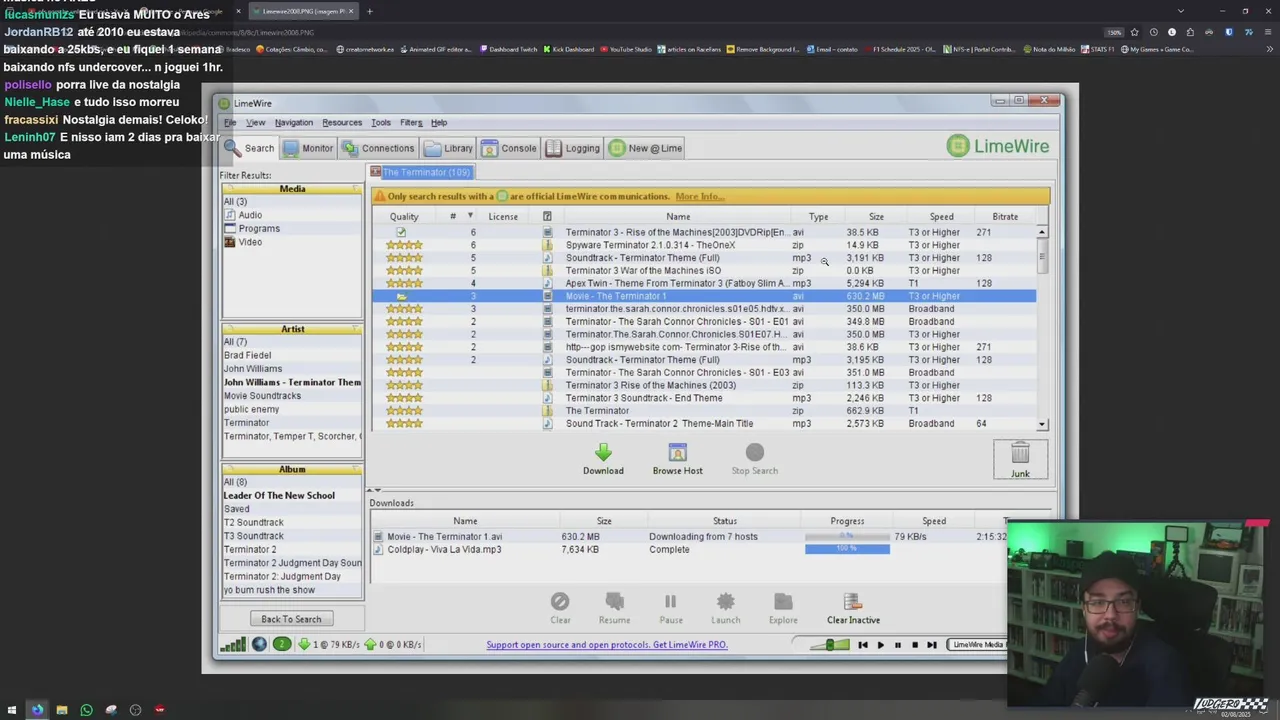The width and height of the screenshot is (1280, 720).
Task: Open the Resources menu
Action: point(342,122)
